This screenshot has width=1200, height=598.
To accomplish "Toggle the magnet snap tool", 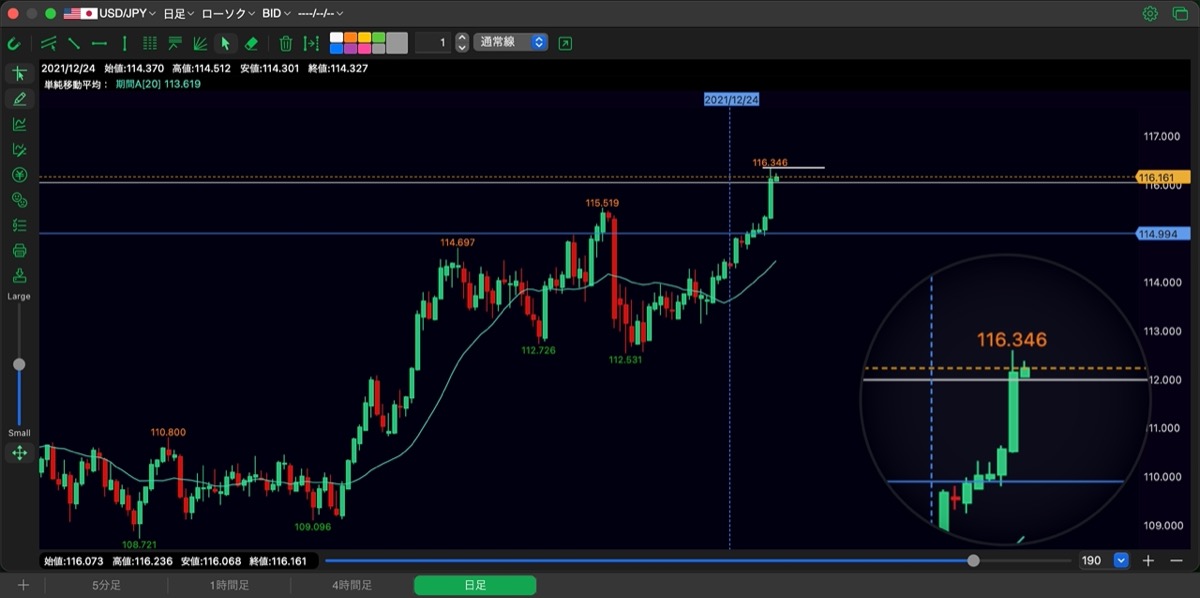I will coord(14,43).
